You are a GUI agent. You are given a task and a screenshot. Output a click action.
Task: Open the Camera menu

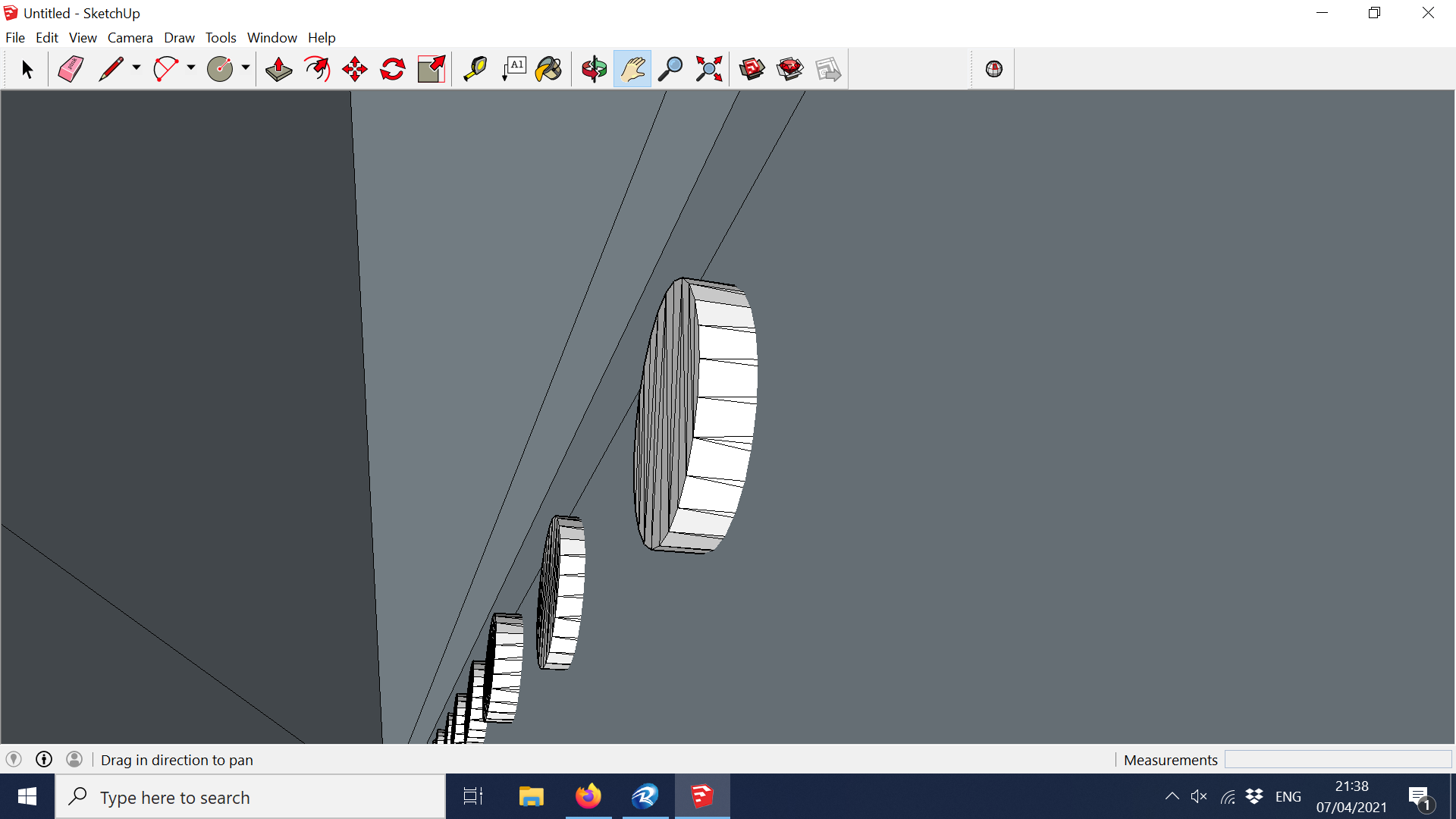[x=130, y=37]
